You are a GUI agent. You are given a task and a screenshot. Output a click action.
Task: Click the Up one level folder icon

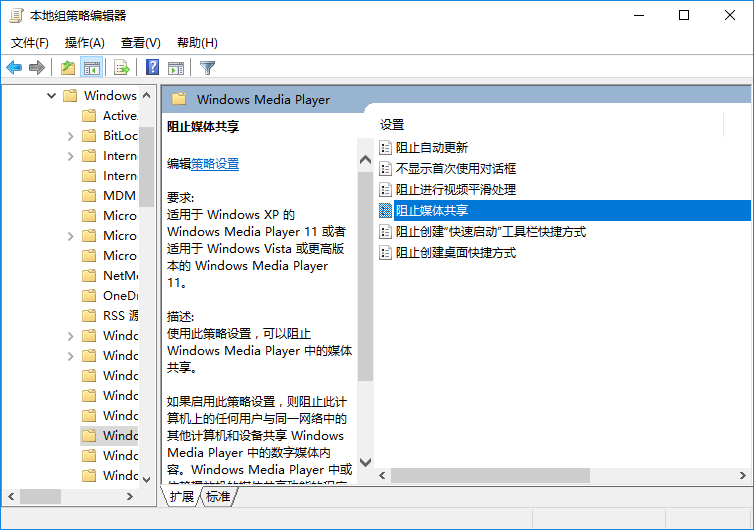(67, 68)
